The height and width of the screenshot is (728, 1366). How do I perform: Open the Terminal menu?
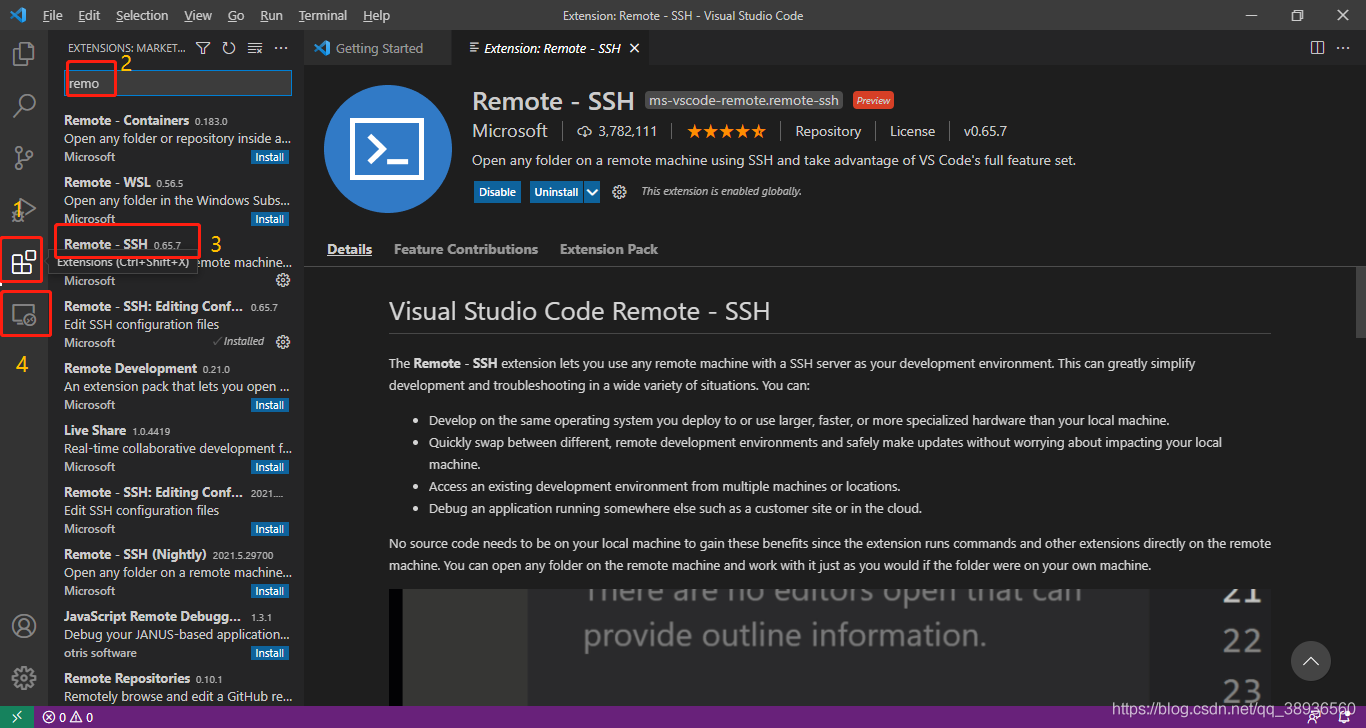point(323,15)
